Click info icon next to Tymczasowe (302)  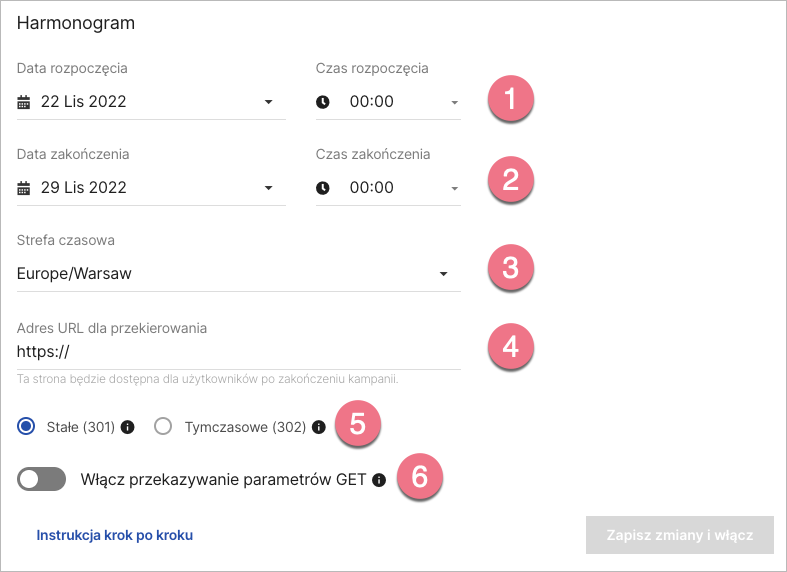[319, 427]
